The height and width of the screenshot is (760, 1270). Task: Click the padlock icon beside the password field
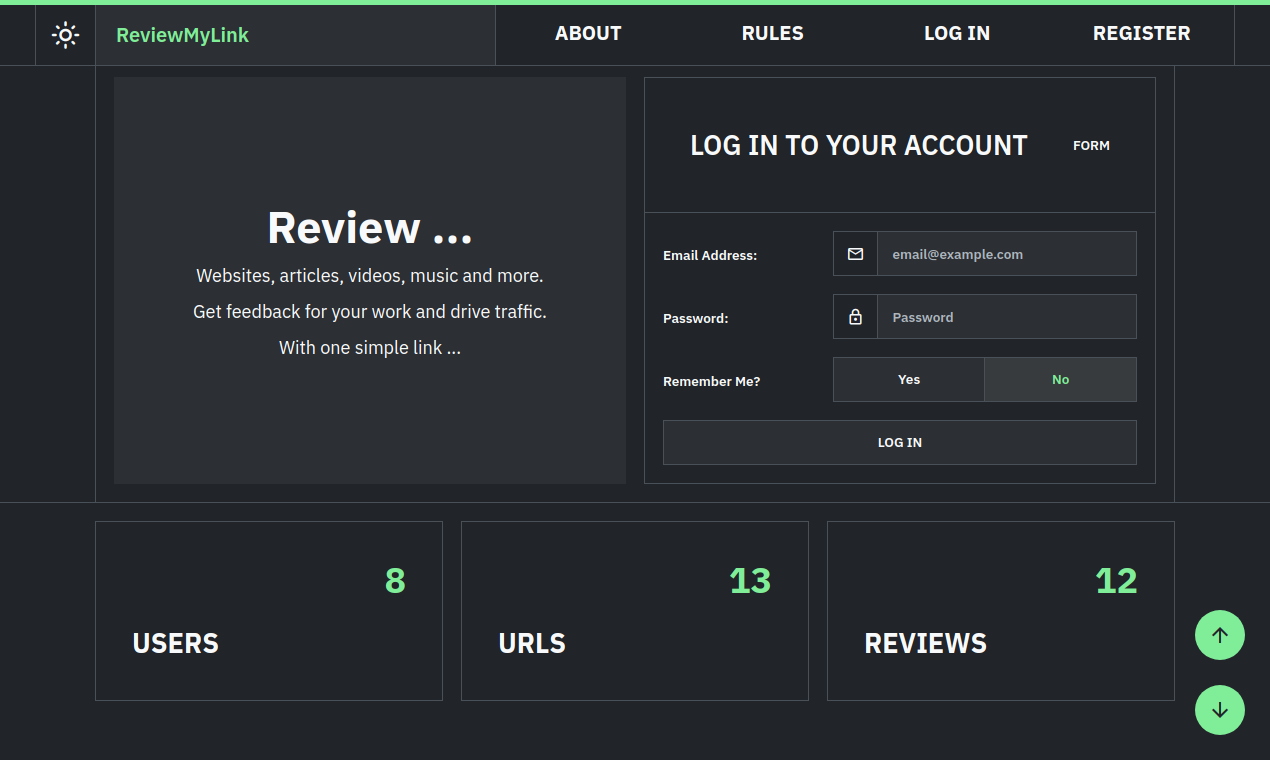pos(854,316)
